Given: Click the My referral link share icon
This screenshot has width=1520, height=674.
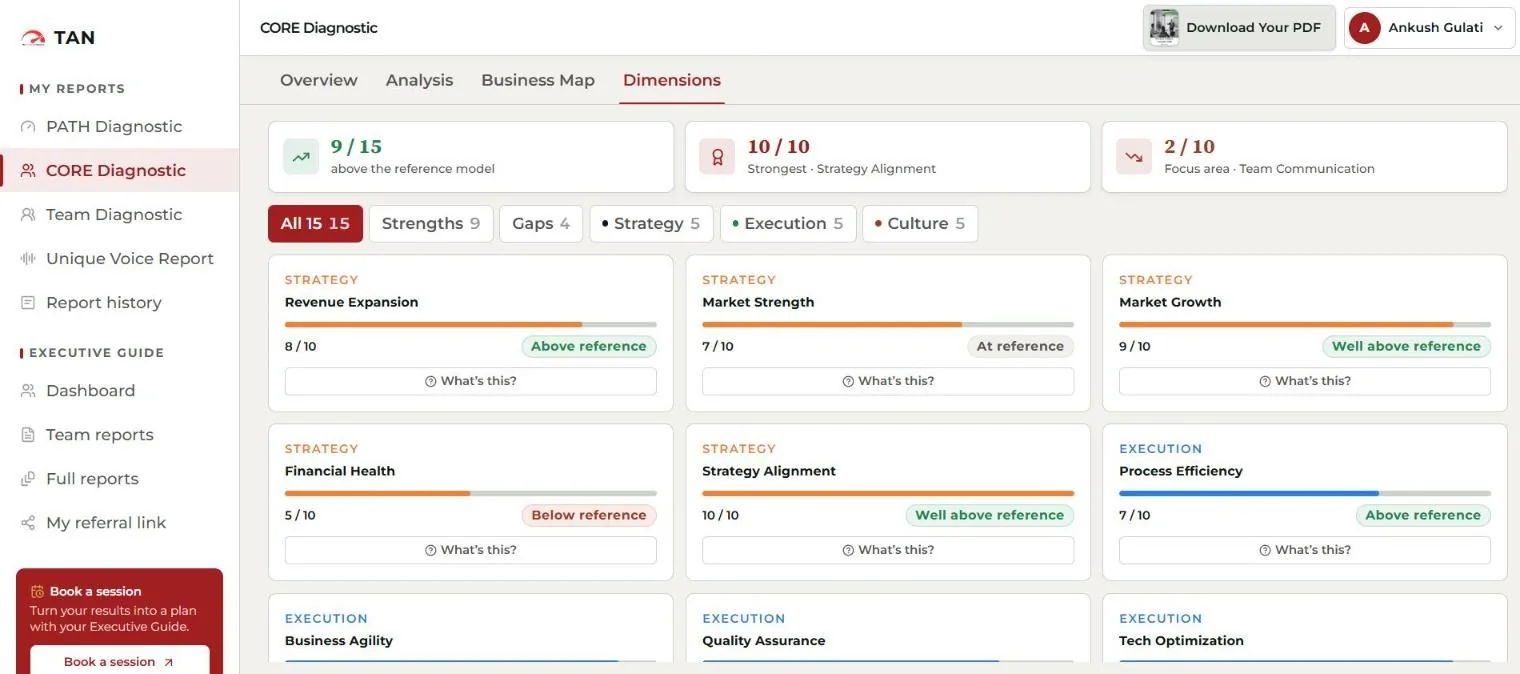Looking at the screenshot, I should coord(28,523).
